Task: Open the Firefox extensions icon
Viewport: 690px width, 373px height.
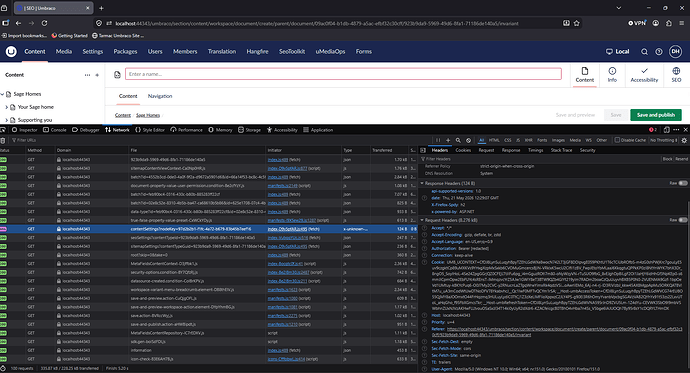Action: tap(669, 23)
